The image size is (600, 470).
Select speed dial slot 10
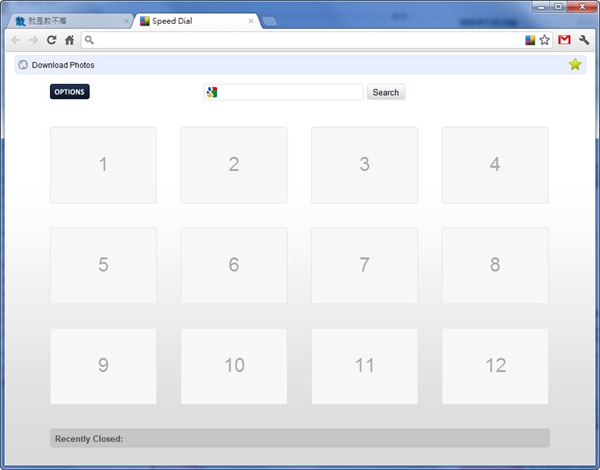coord(234,366)
